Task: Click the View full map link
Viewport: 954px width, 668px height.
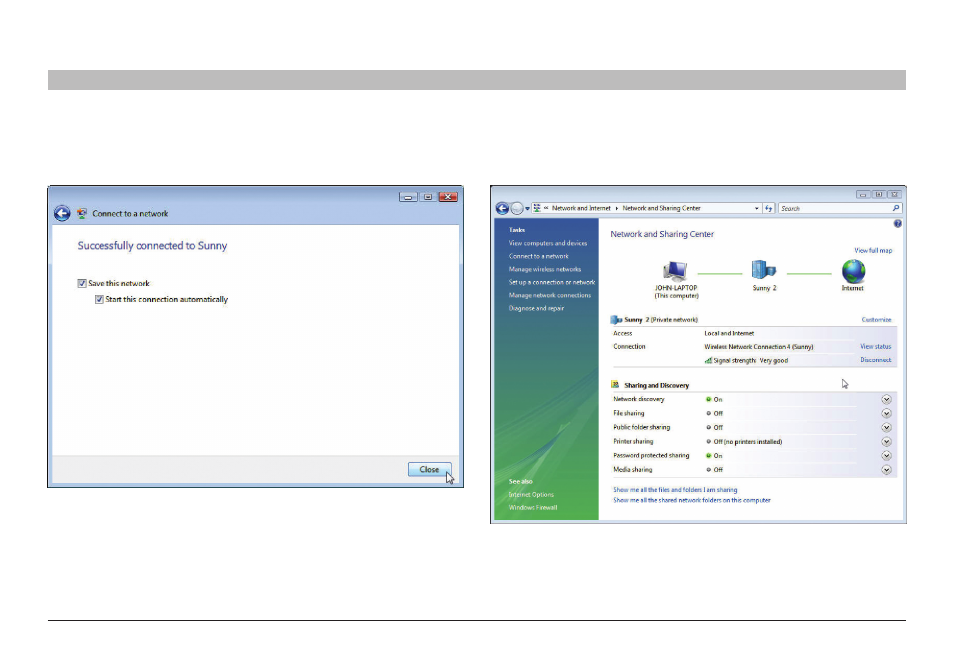Action: pyautogui.click(x=873, y=251)
